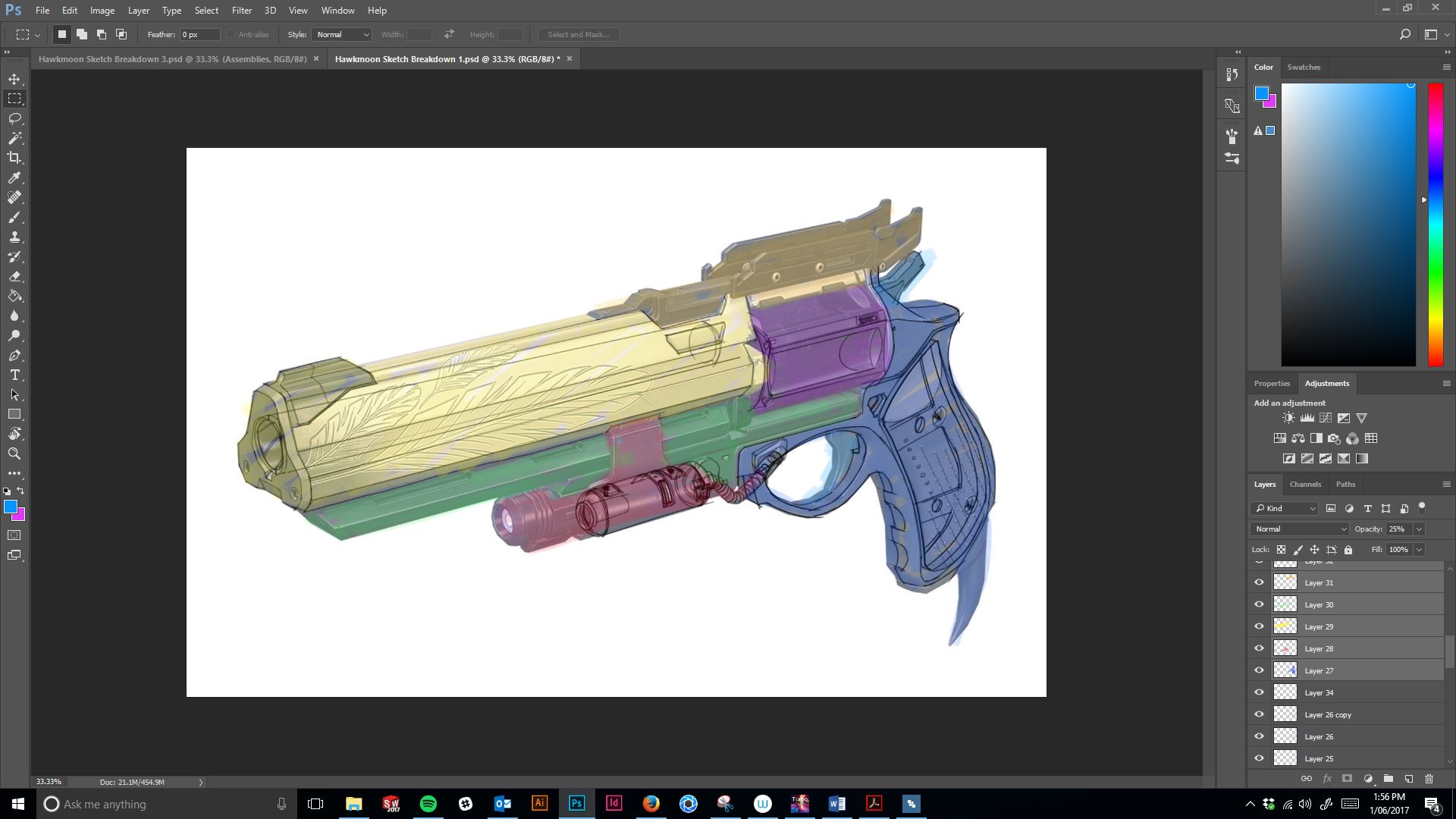Select the Eraser tool
This screenshot has height=819, width=1456.
pyautogui.click(x=14, y=276)
